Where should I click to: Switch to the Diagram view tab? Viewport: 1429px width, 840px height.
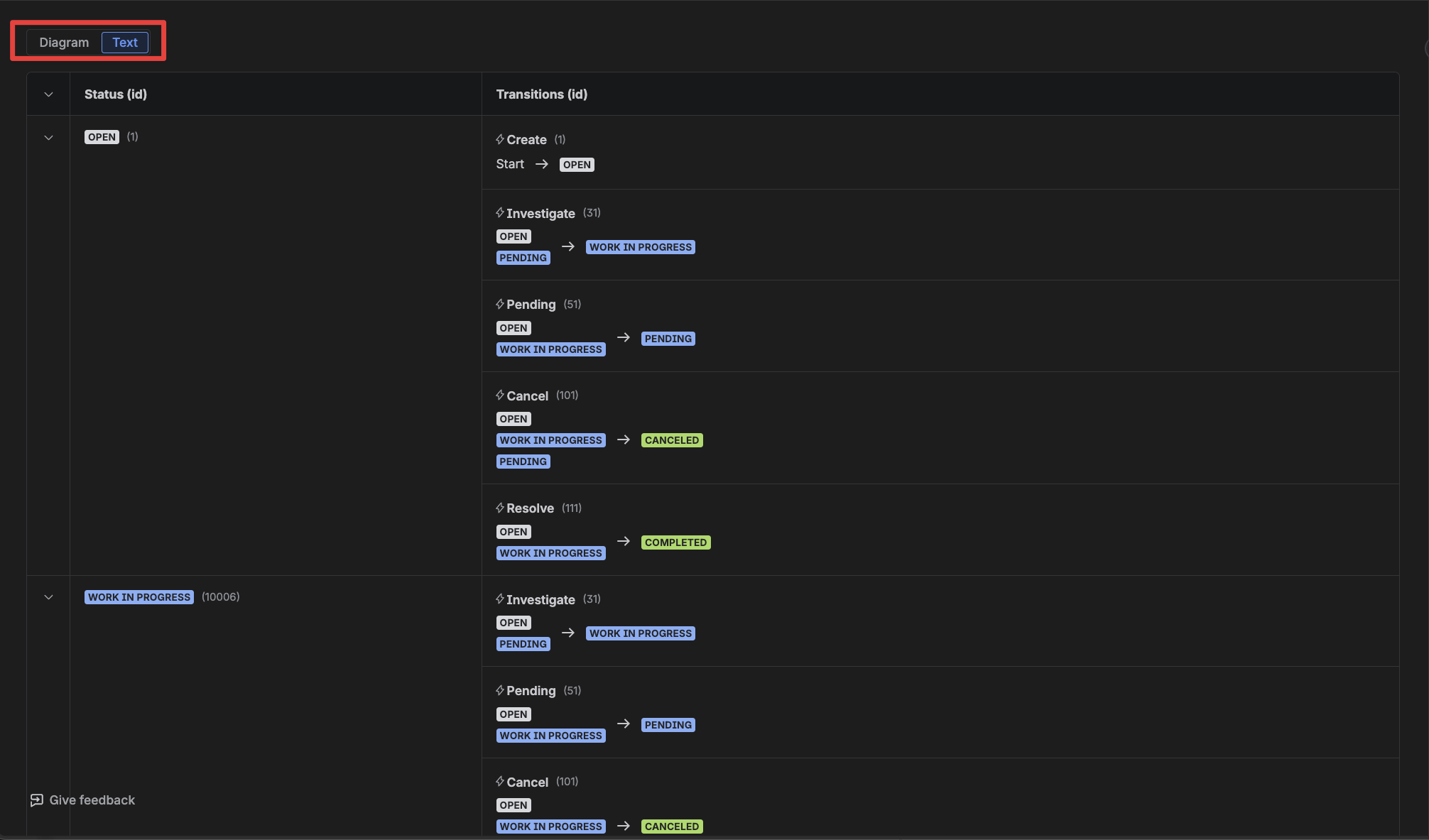64,43
